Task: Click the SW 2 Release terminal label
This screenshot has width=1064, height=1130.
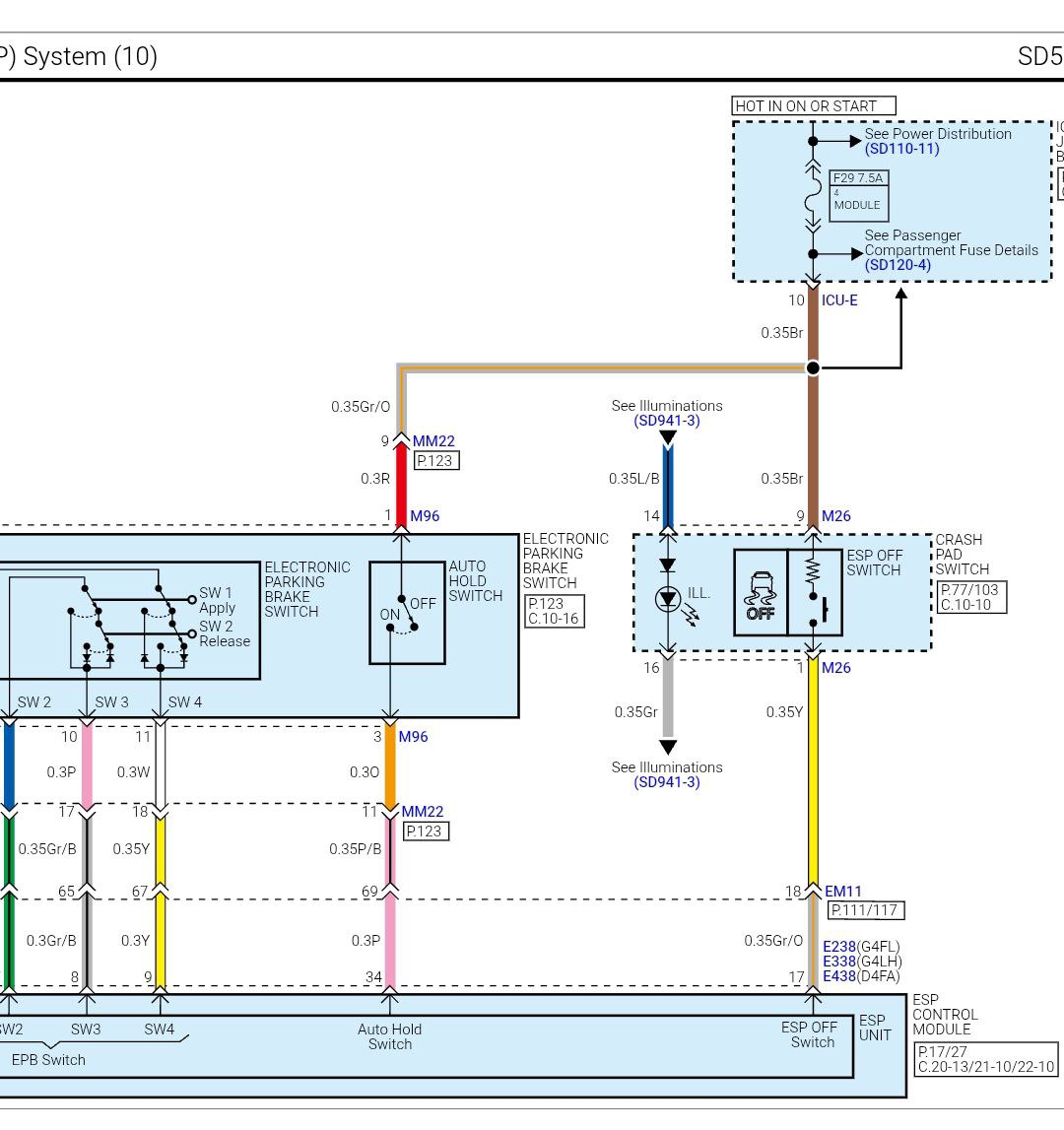Action: [224, 633]
